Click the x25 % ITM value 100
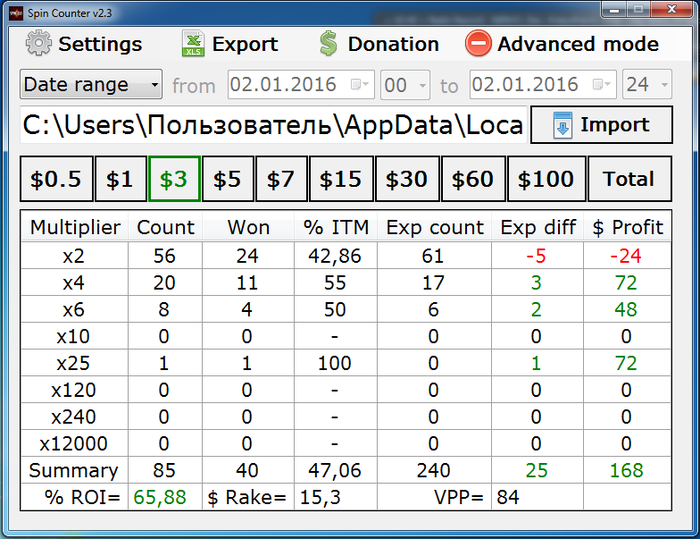This screenshot has width=700, height=539. [335, 363]
